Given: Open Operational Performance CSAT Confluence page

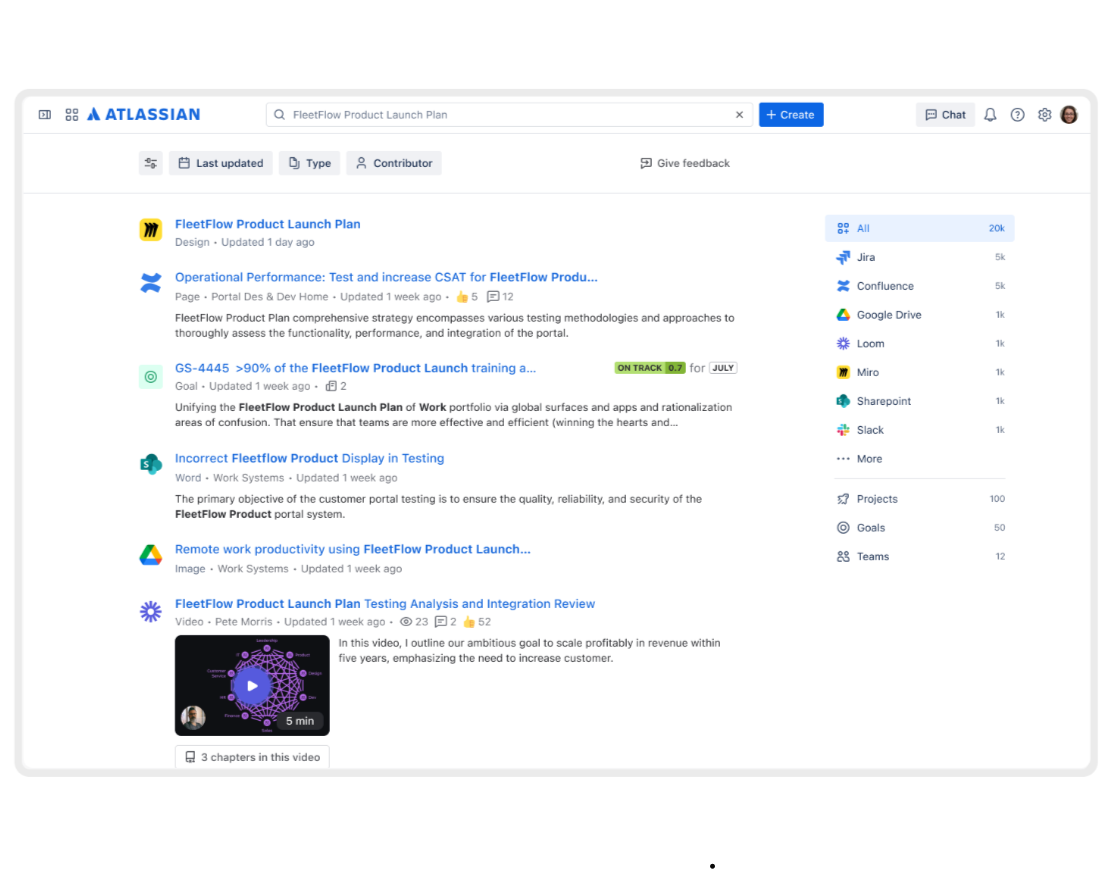Looking at the screenshot, I should [x=386, y=277].
